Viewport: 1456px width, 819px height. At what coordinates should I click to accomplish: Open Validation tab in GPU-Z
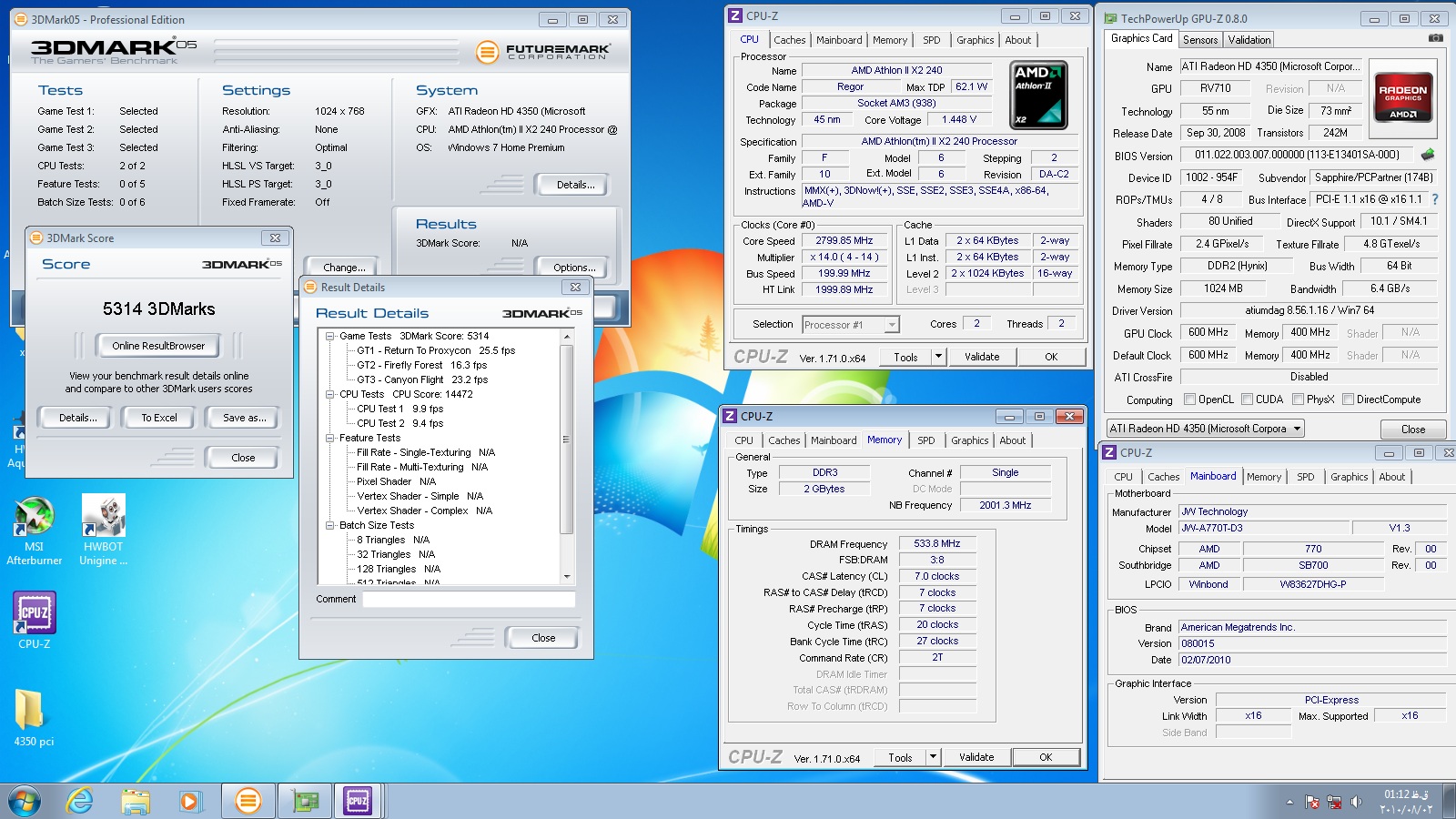tap(1249, 40)
